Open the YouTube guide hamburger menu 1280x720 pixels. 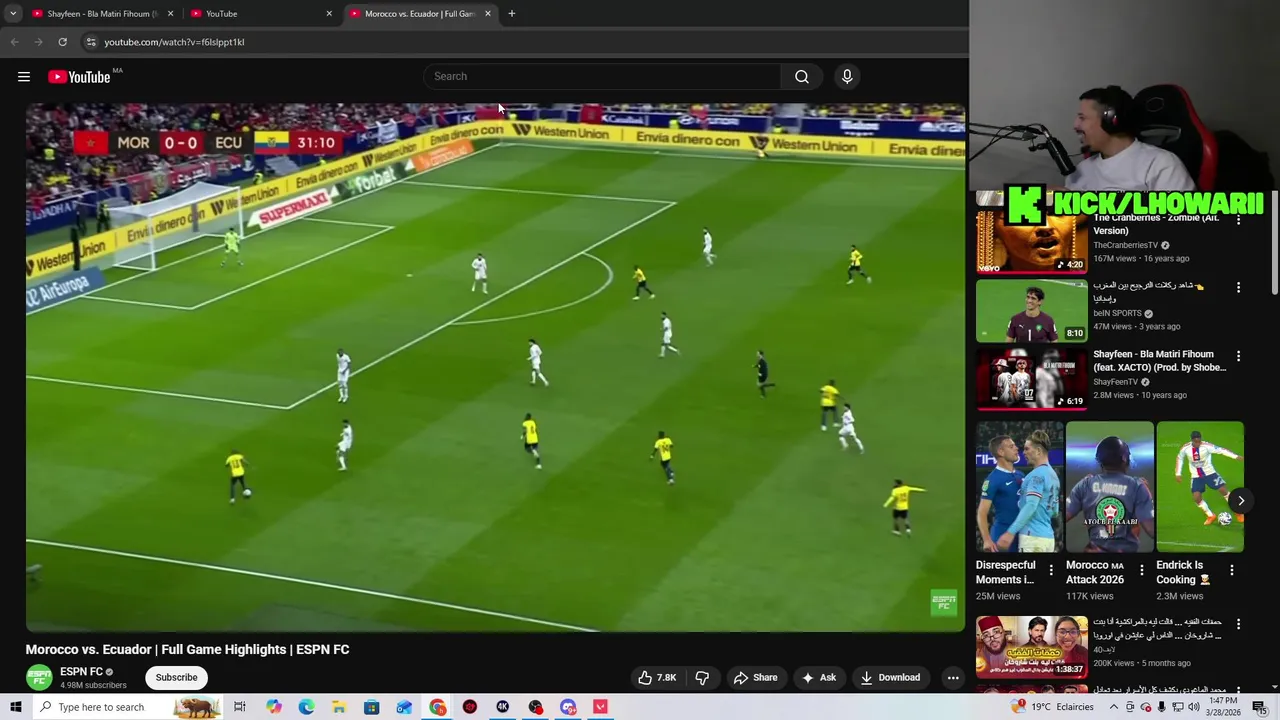[24, 77]
